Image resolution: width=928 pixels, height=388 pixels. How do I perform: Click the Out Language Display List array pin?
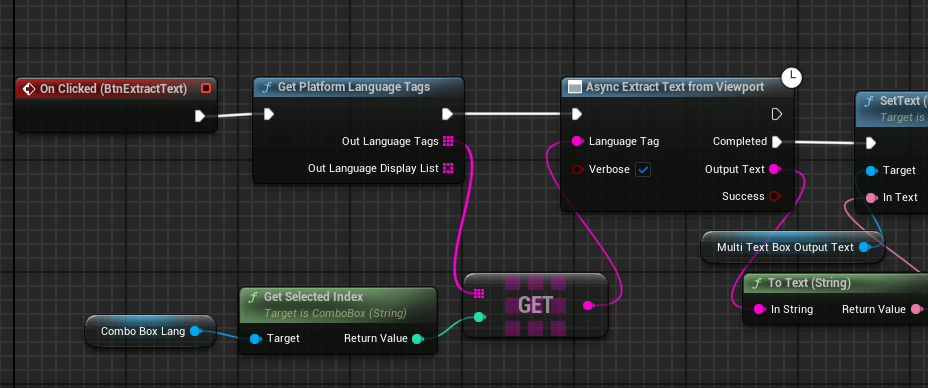coord(448,169)
